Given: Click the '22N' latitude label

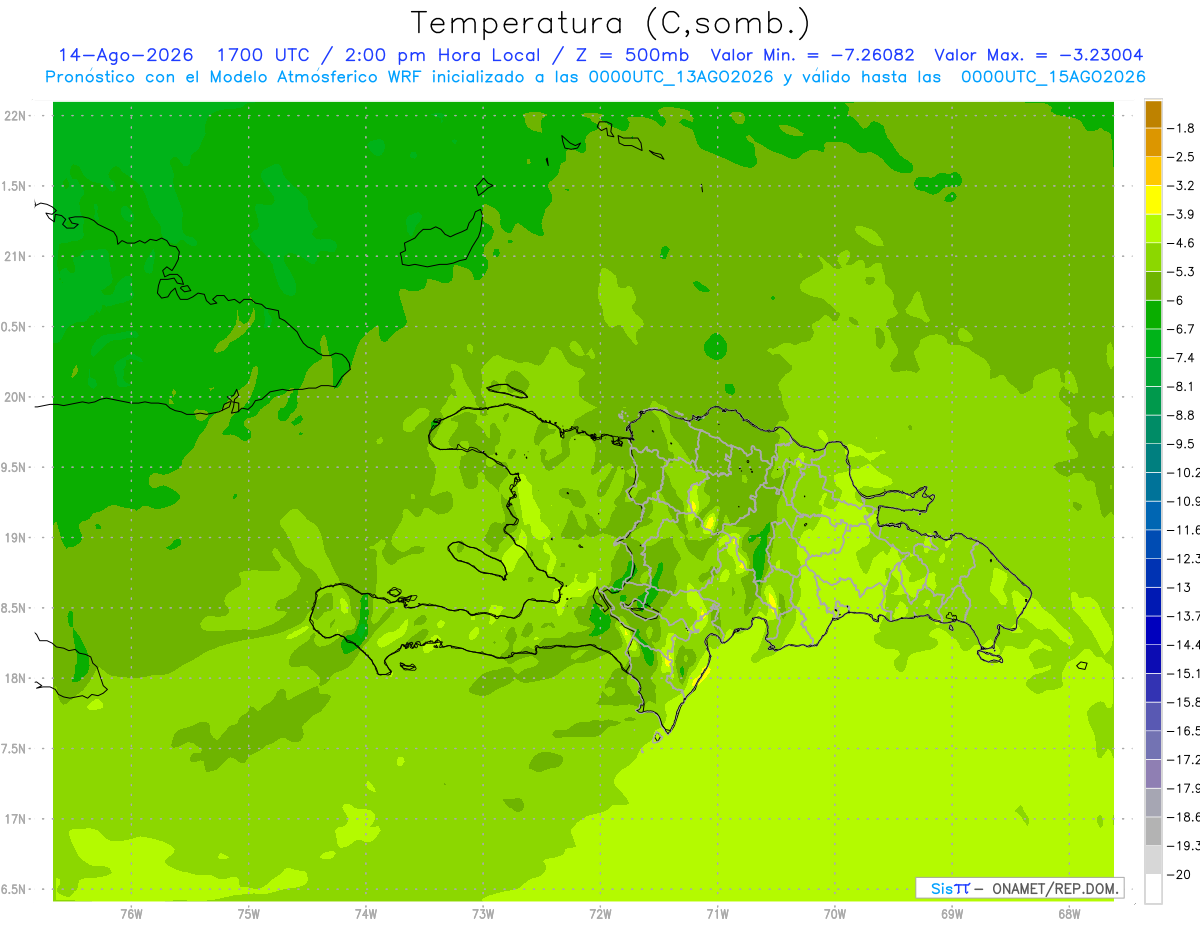Looking at the screenshot, I should (17, 116).
